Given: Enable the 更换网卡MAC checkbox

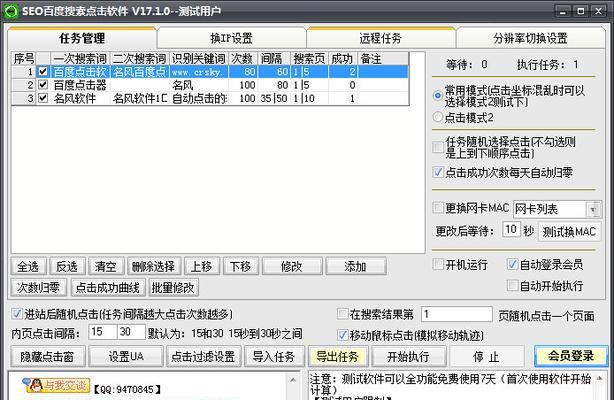Looking at the screenshot, I should tap(438, 208).
